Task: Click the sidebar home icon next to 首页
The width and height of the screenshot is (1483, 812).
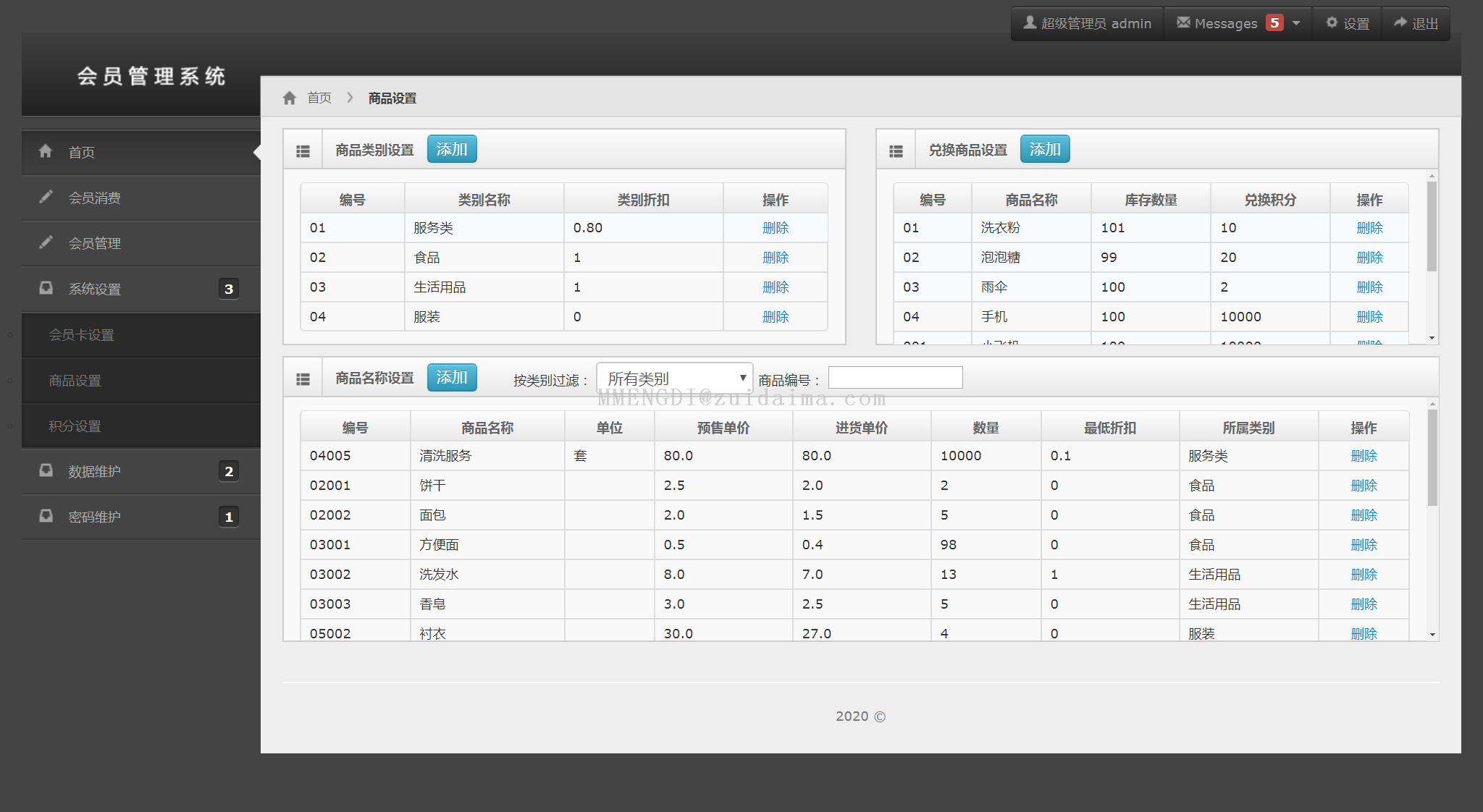Action: point(46,151)
